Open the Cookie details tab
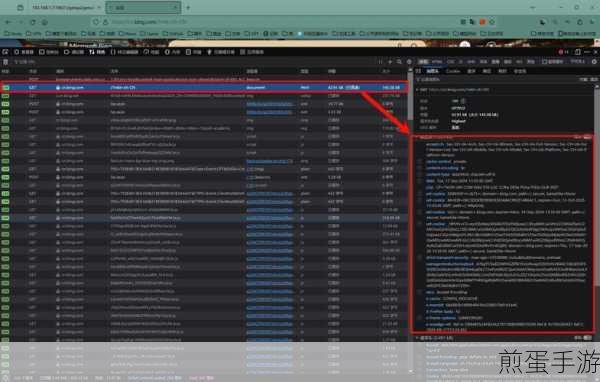 pos(453,71)
